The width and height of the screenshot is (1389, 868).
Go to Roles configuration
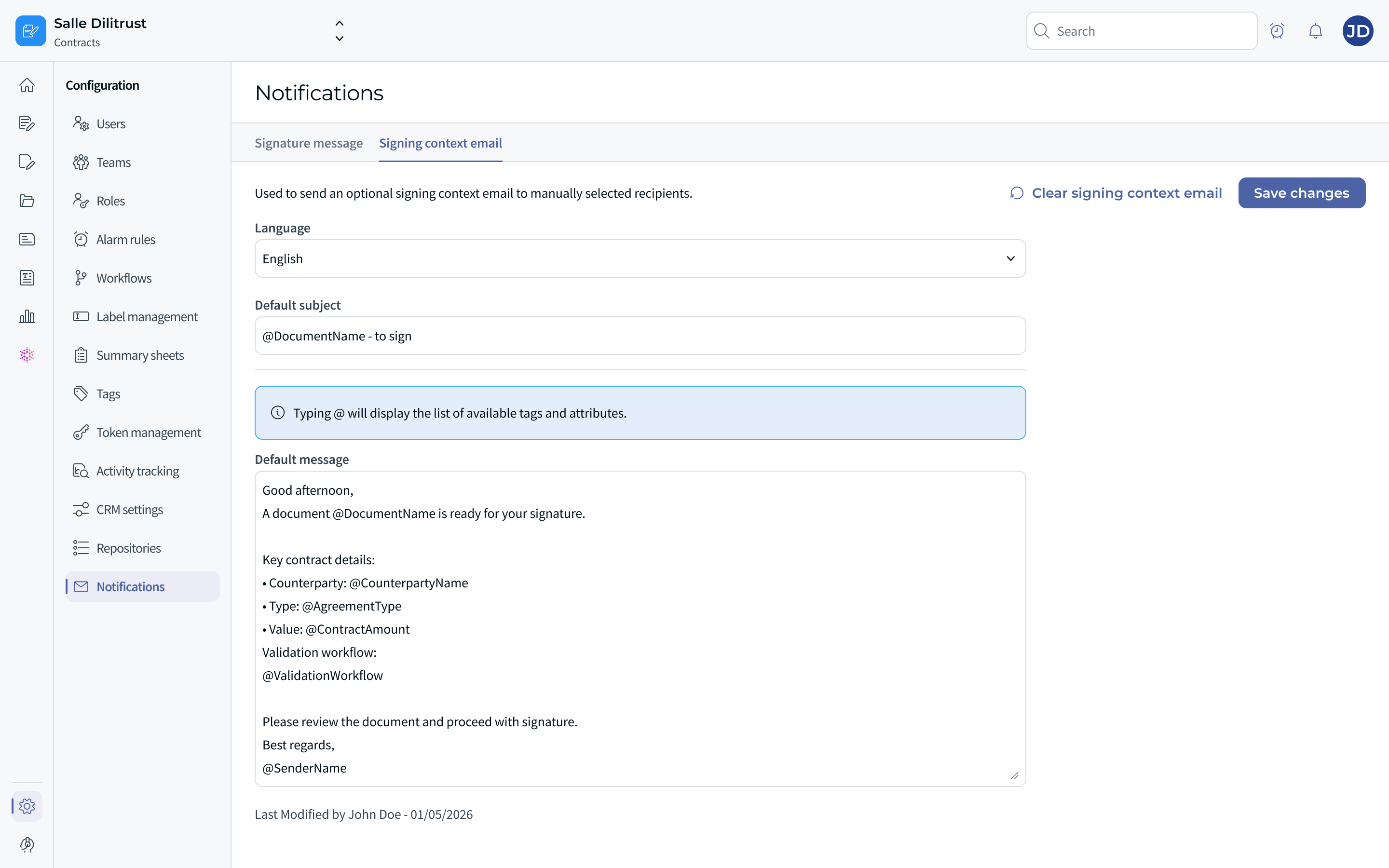(x=142, y=201)
